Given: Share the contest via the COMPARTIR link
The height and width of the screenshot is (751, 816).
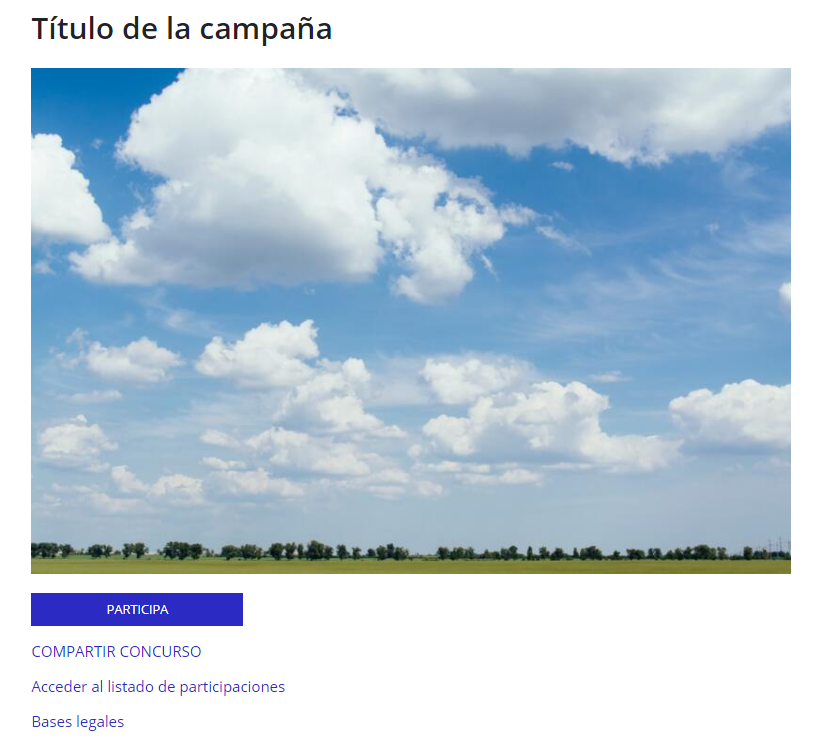Looking at the screenshot, I should (117, 652).
